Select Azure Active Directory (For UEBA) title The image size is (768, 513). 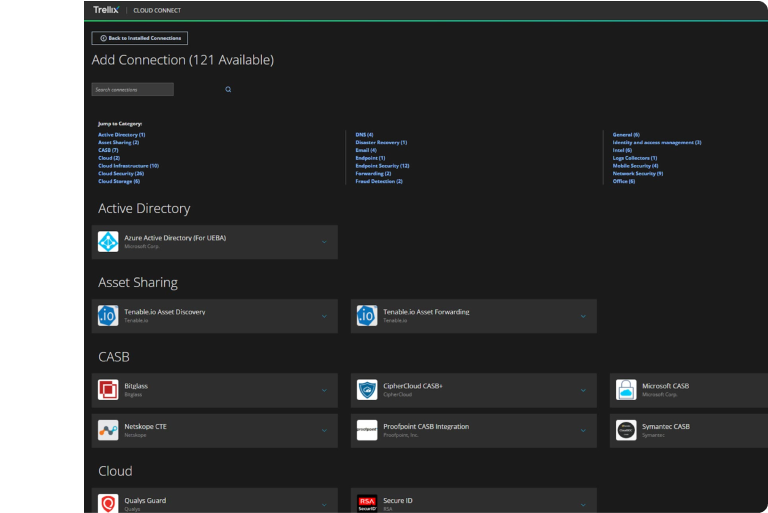(x=175, y=238)
